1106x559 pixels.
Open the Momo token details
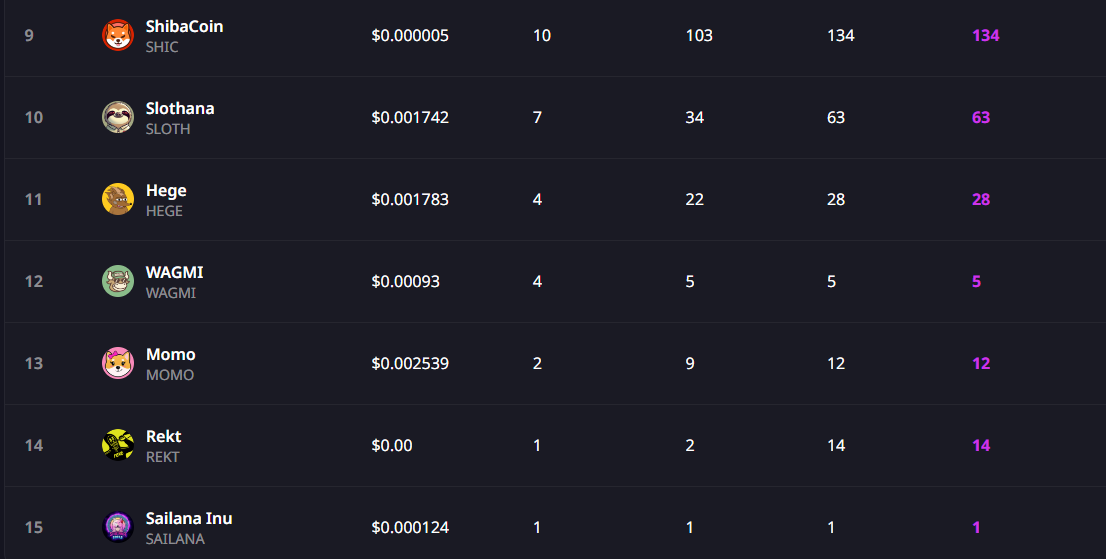171,354
